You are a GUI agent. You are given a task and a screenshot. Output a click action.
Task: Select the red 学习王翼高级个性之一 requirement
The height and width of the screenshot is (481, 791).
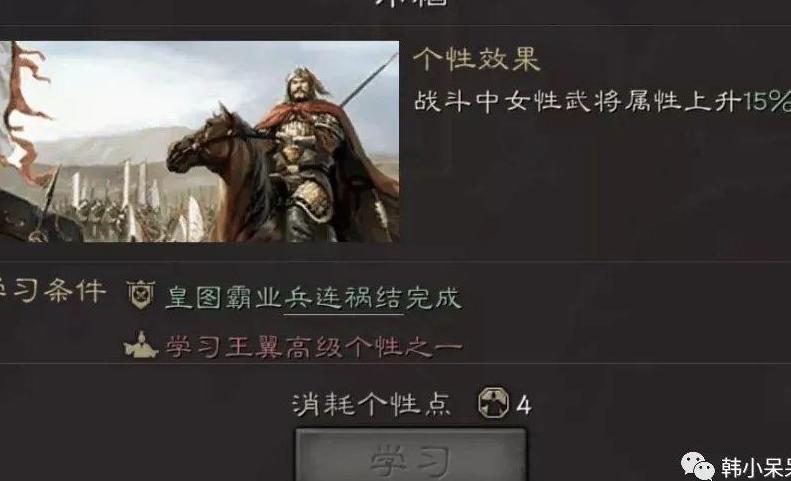coord(314,347)
